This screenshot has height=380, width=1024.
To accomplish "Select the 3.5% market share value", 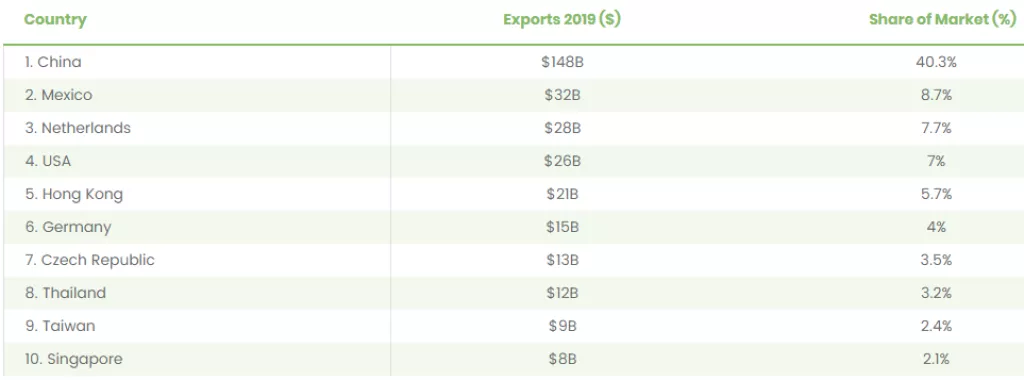I will (936, 260).
